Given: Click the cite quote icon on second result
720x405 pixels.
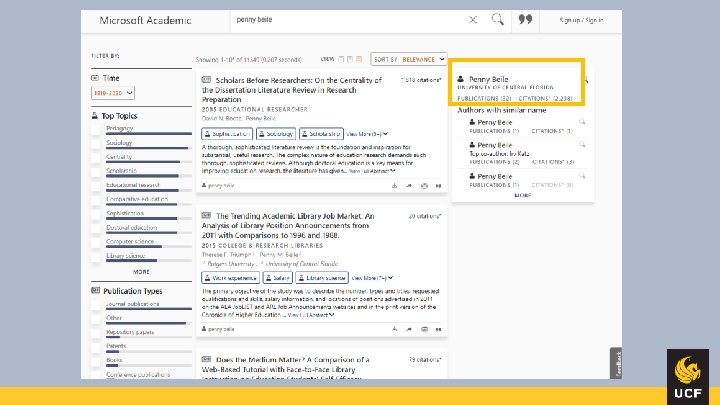Looking at the screenshot, I should [x=439, y=329].
